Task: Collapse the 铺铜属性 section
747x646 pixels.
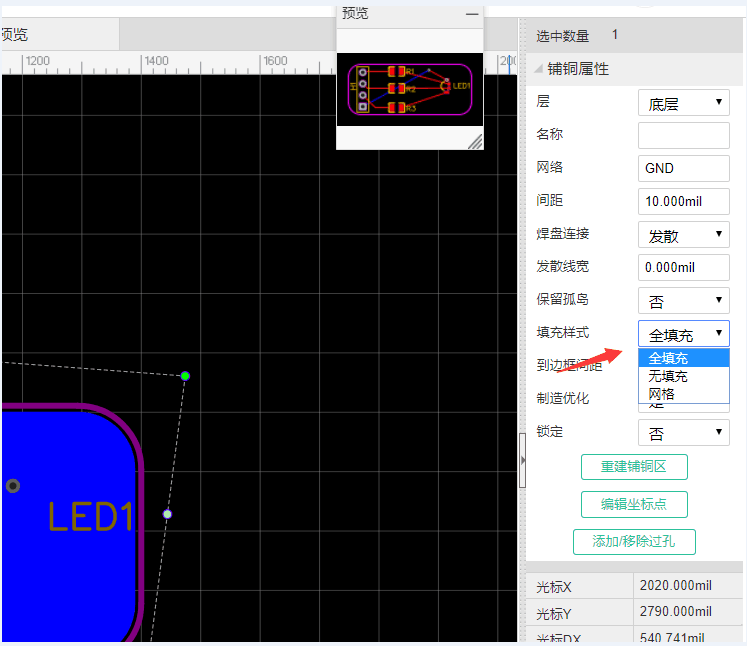Action: tap(540, 69)
